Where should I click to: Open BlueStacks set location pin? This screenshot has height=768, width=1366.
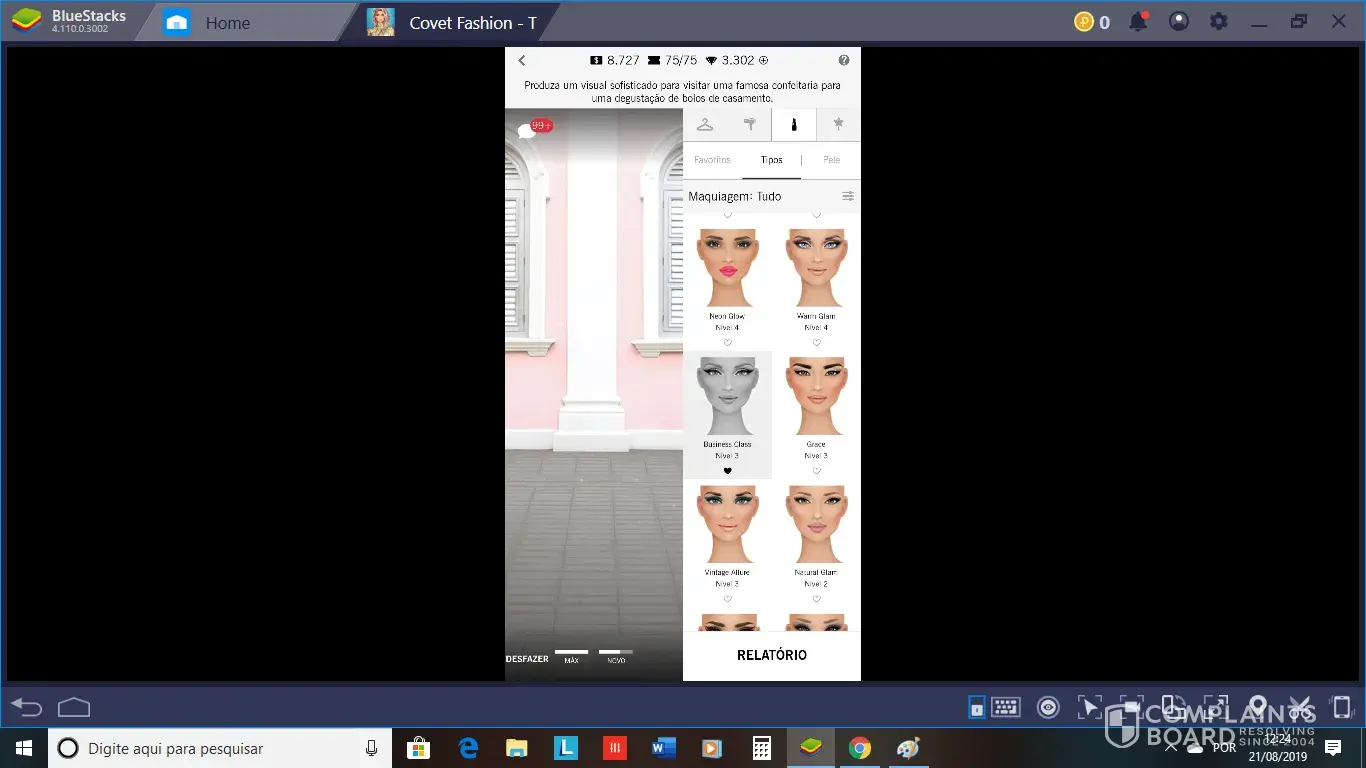(1258, 707)
